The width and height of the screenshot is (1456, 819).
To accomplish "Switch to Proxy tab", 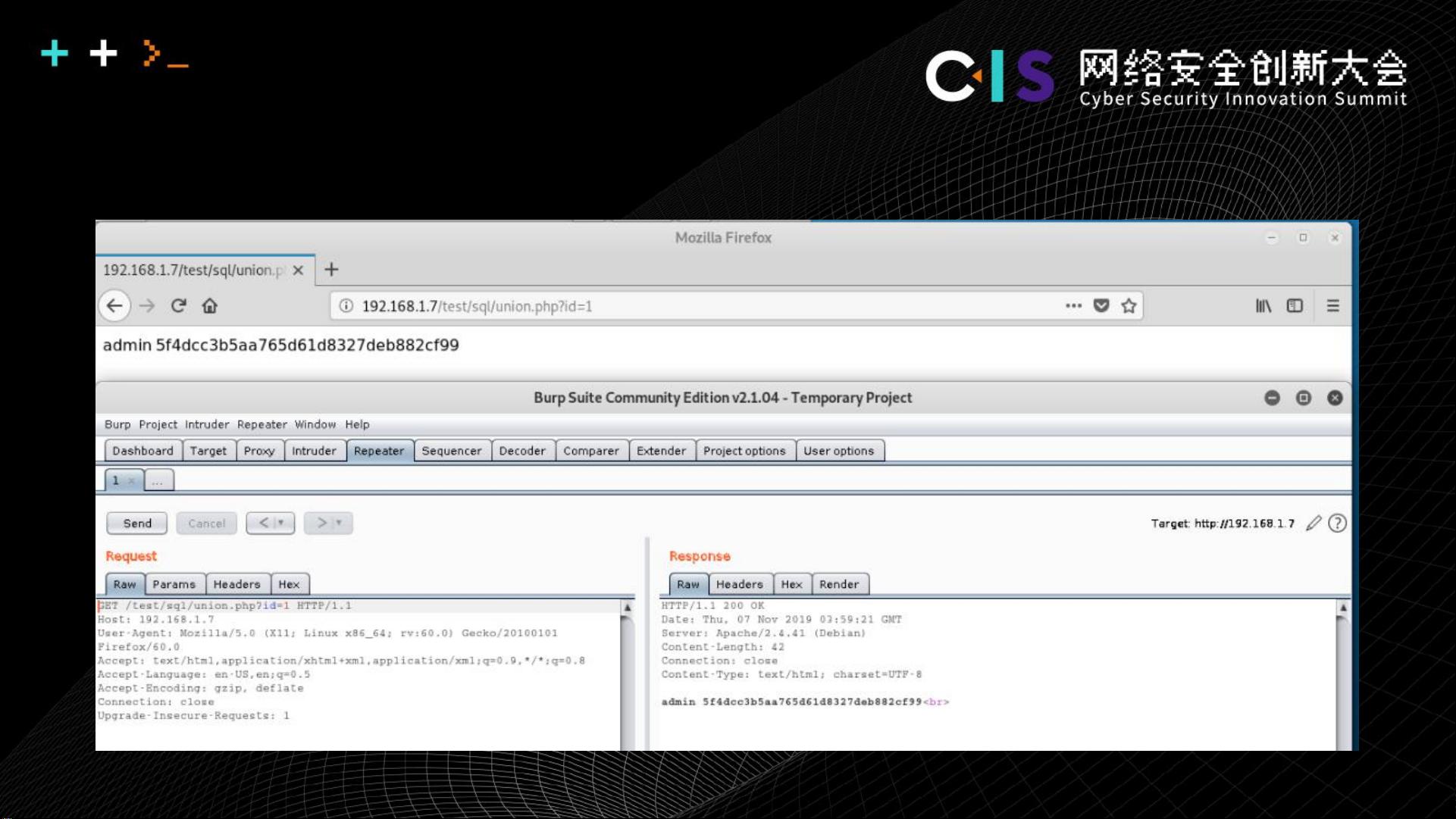I will point(259,451).
